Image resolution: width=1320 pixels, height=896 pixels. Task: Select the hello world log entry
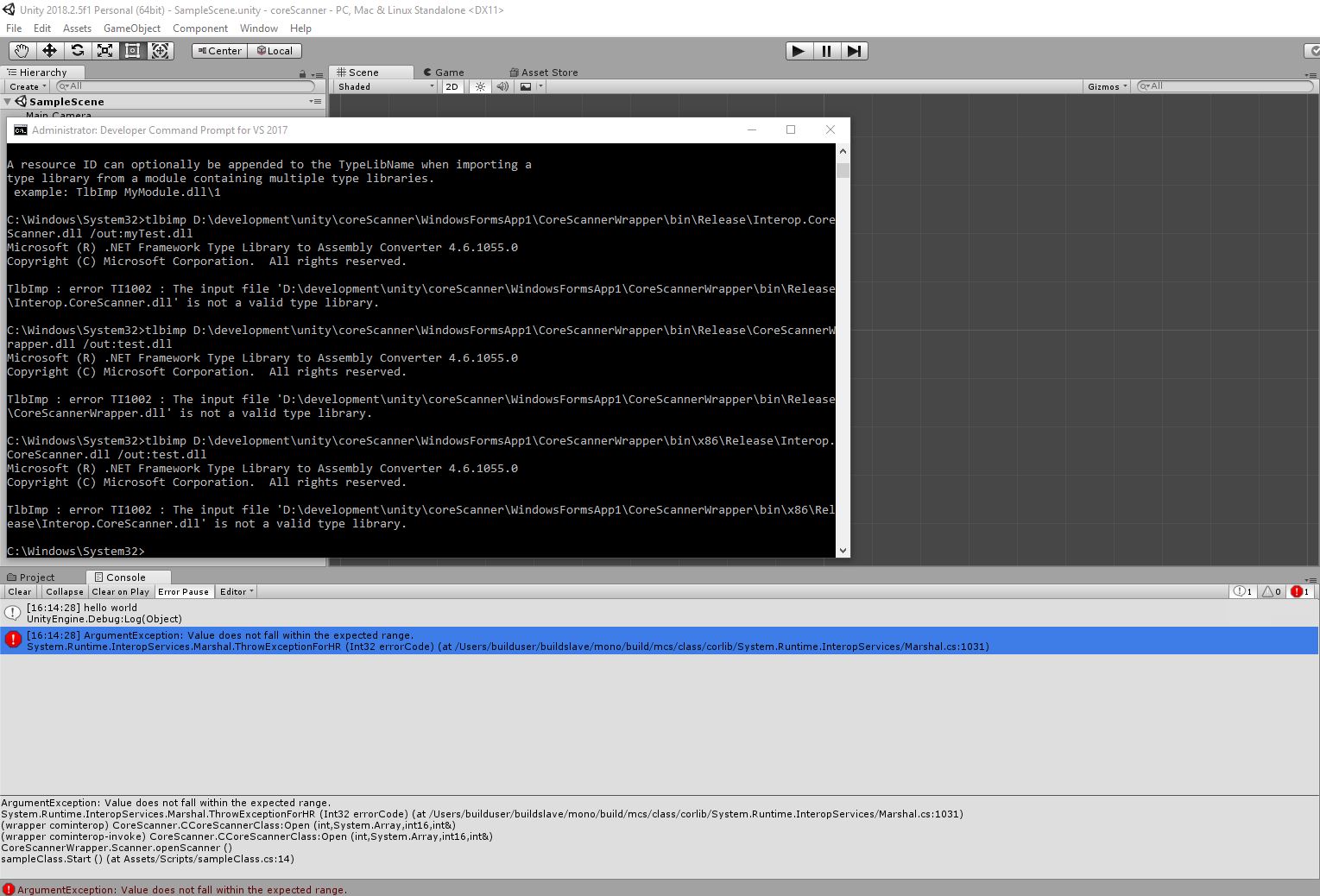coord(660,613)
